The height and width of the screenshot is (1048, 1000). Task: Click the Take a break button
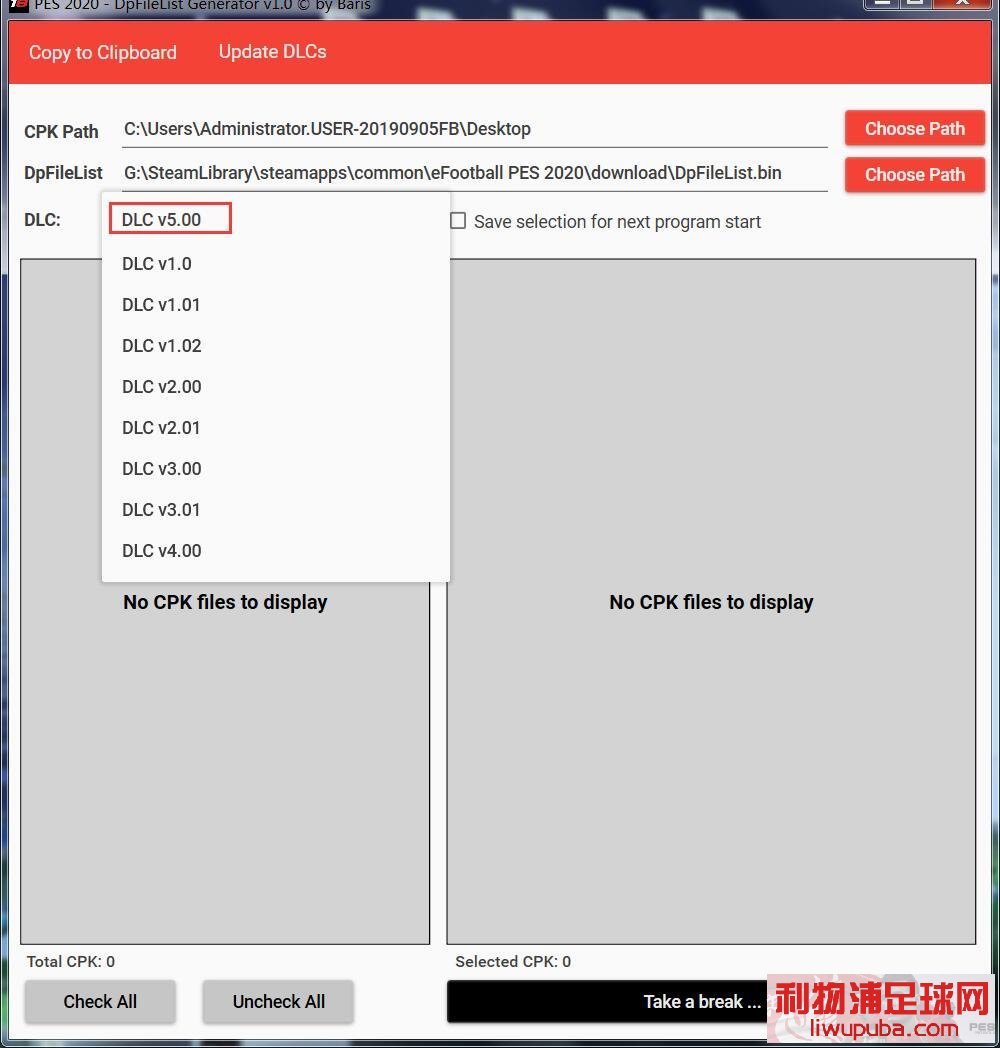tap(702, 1001)
